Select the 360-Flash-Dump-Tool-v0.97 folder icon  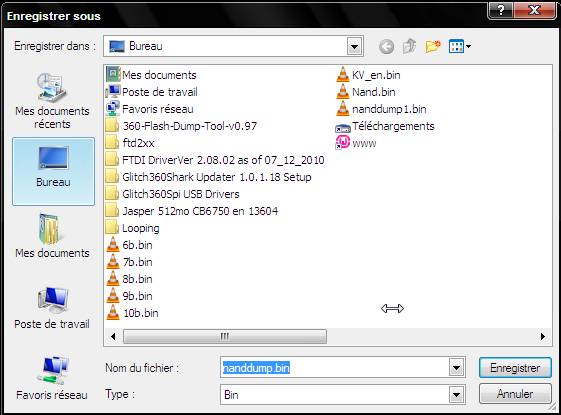coord(112,126)
